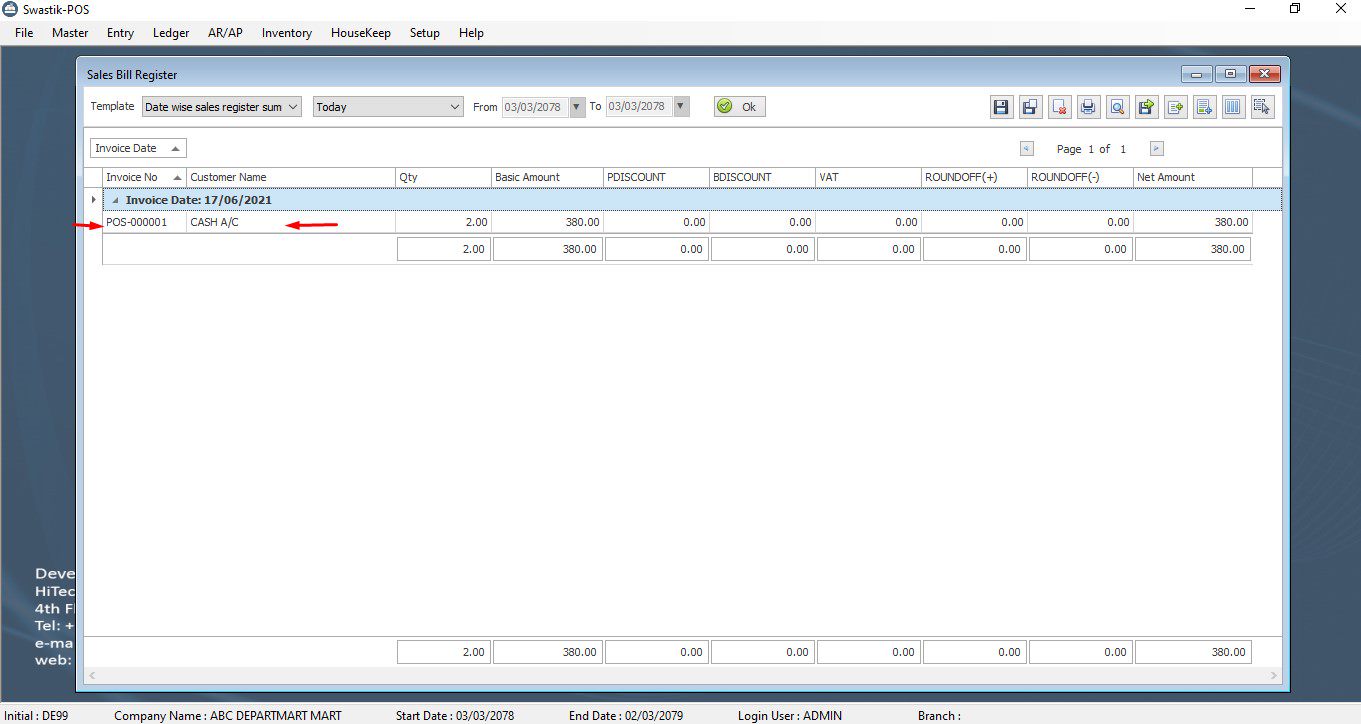The height and width of the screenshot is (724, 1361).
Task: Open print preview magnifier icon
Action: [1118, 107]
